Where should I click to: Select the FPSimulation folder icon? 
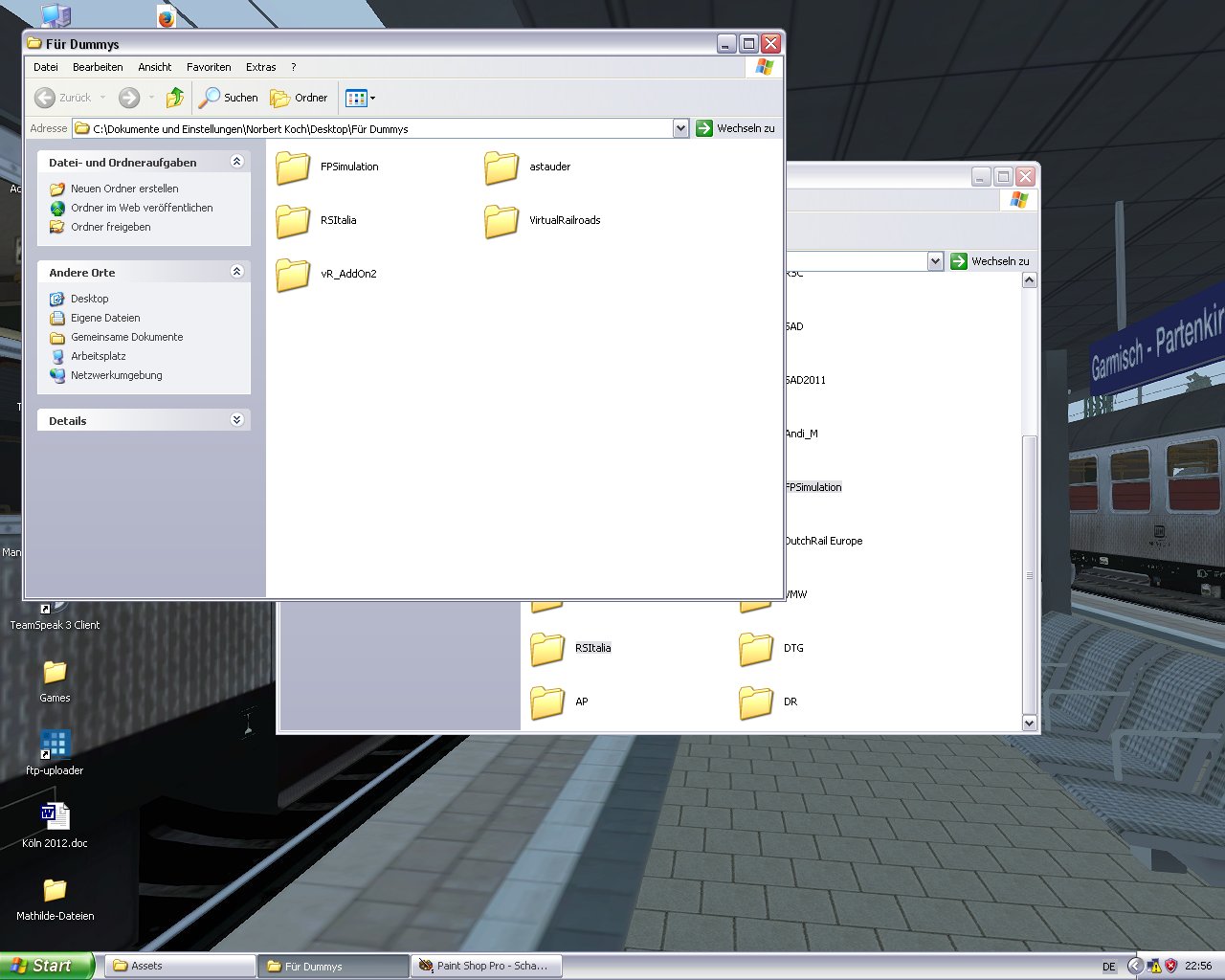[293, 167]
